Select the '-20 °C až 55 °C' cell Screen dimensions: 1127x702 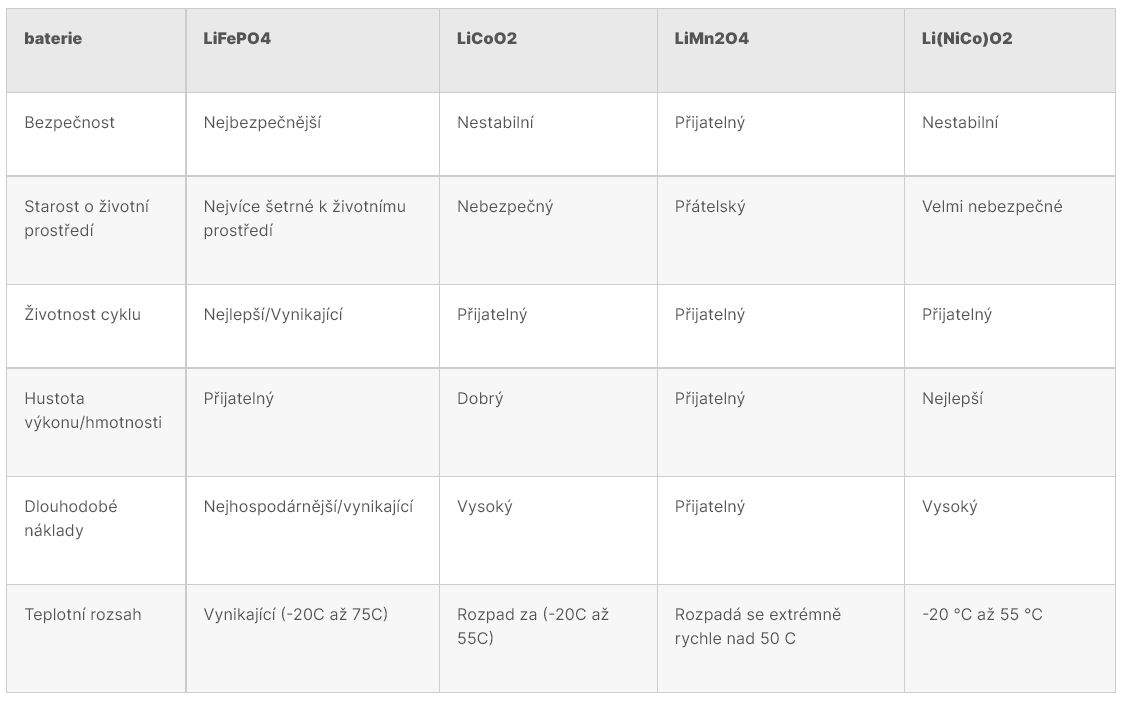tap(982, 614)
